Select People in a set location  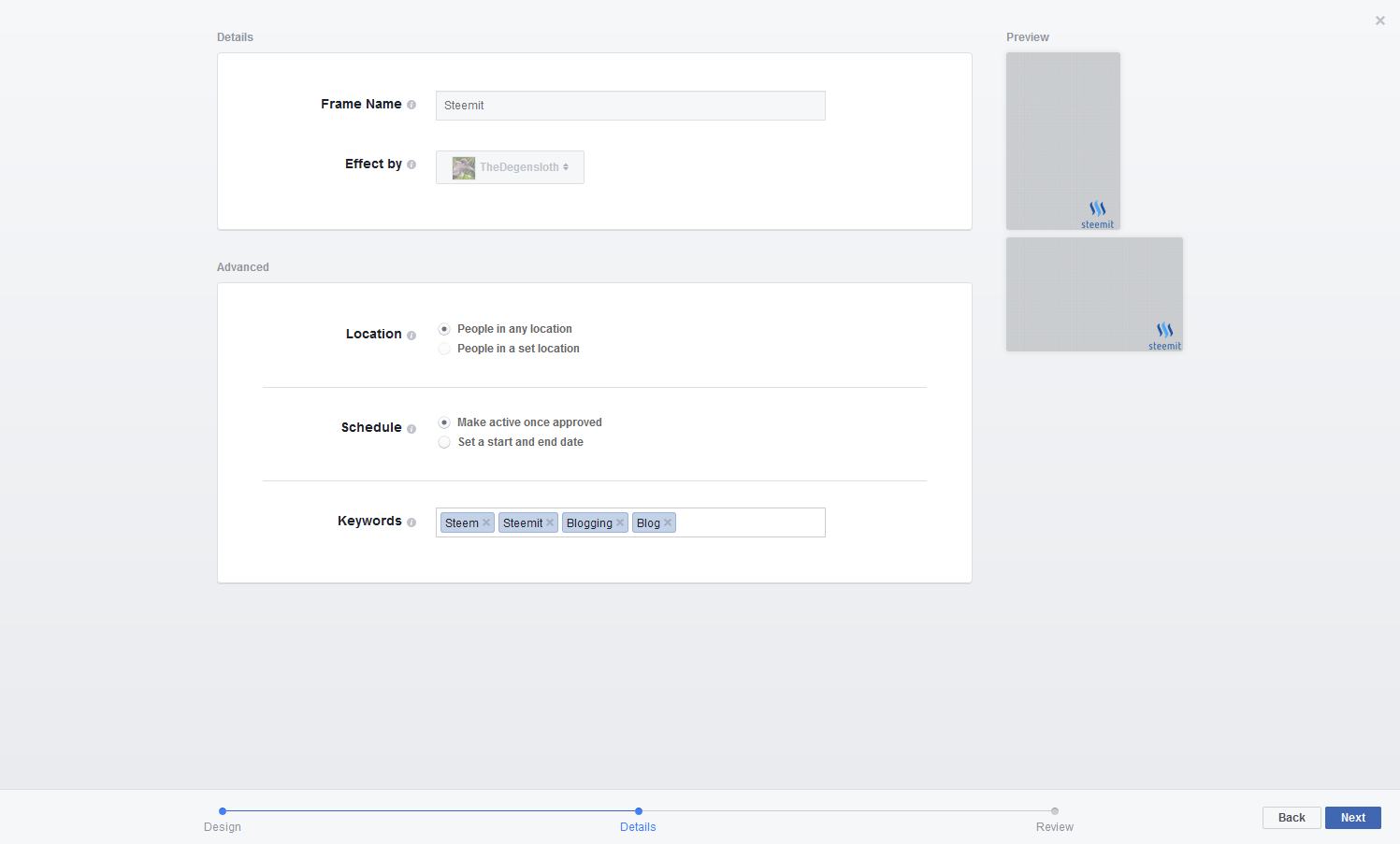click(444, 349)
